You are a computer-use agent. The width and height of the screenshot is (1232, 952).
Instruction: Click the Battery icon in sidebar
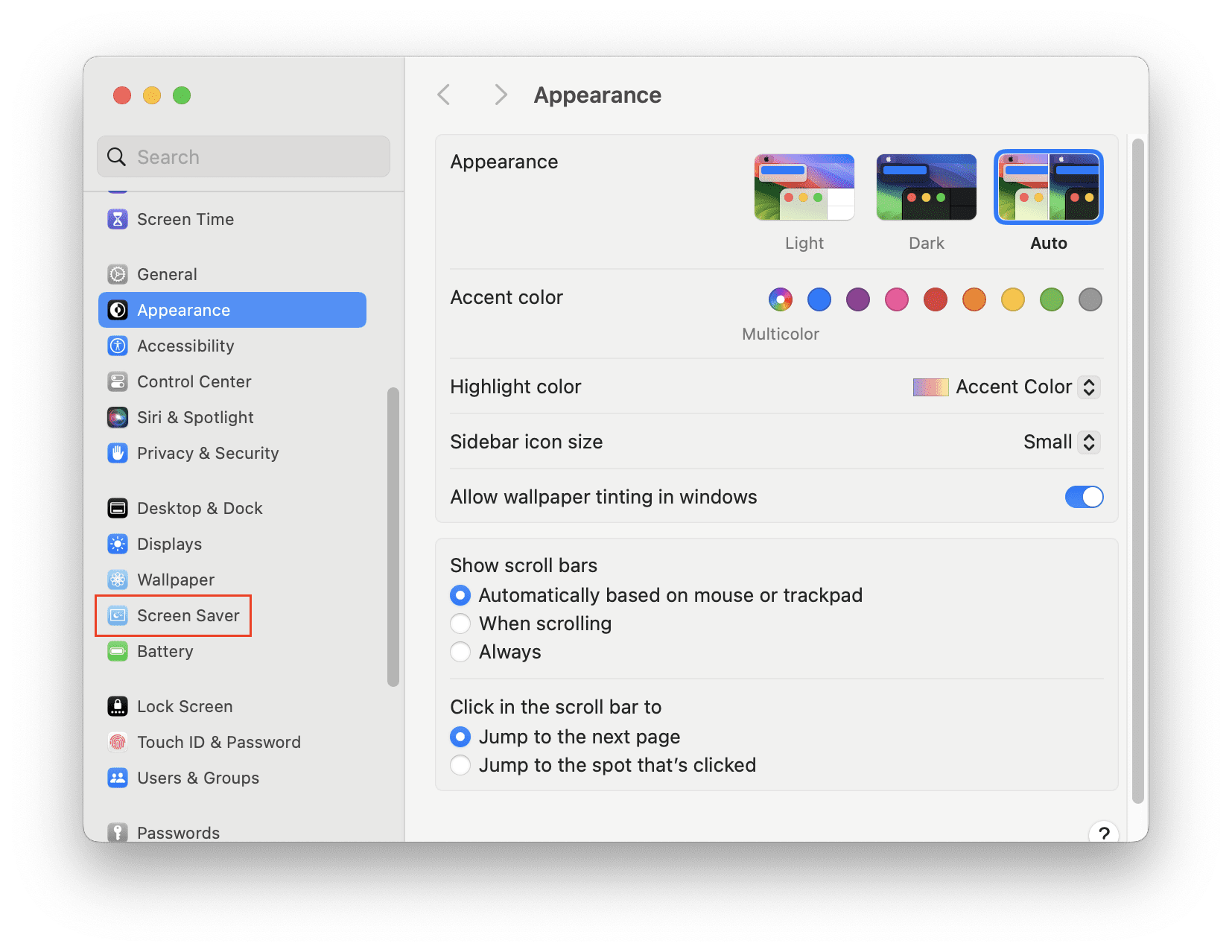pyautogui.click(x=118, y=652)
